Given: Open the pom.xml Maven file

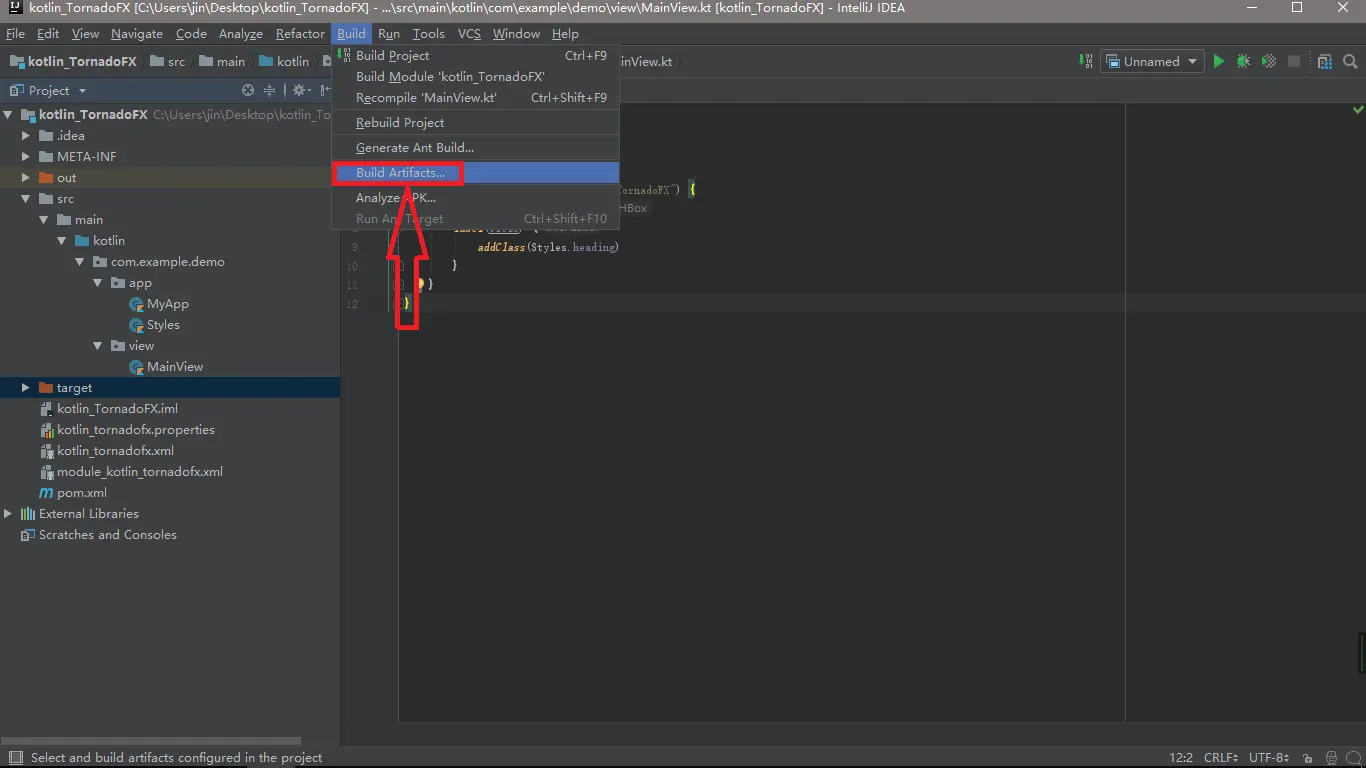Looking at the screenshot, I should pos(73,493).
